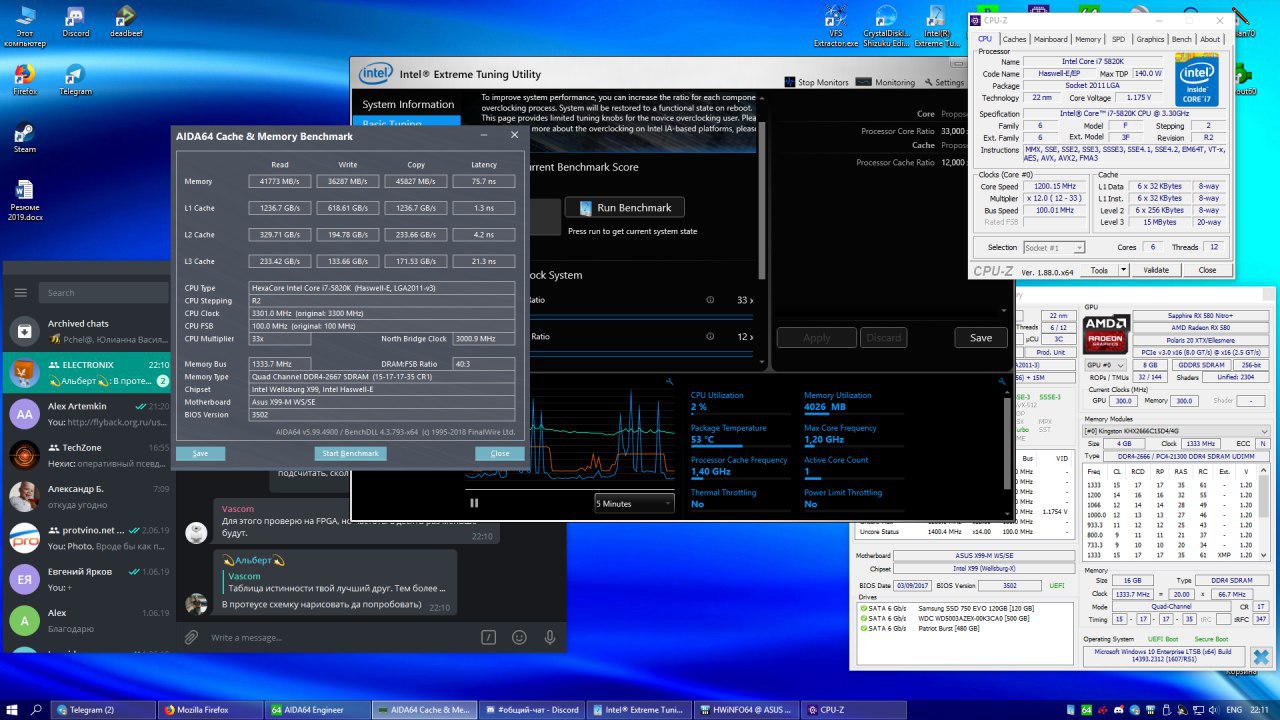
Task: Open Monitoring view in Intel XTU
Action: point(886,82)
